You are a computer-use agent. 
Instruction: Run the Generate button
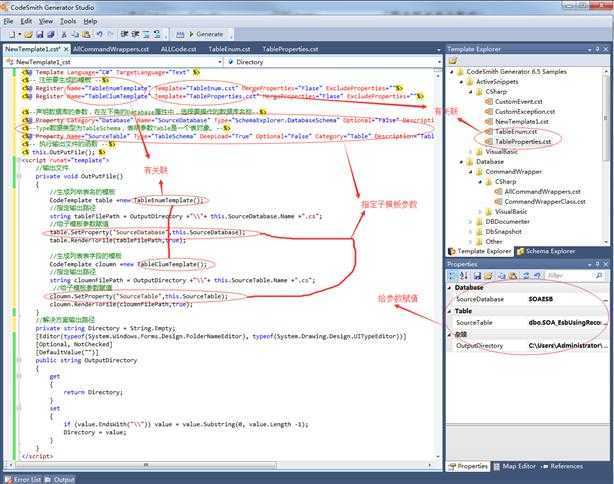pos(206,34)
